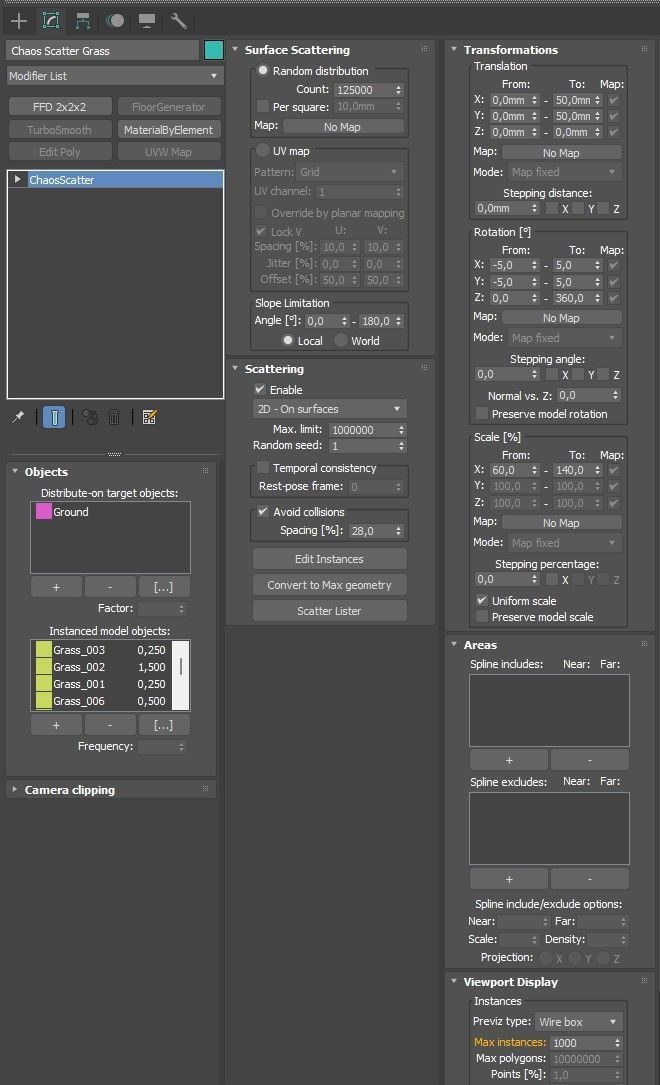Click the Max. limit field 1000000
Screen dimensions: 660x1085
pyautogui.click(x=363, y=430)
